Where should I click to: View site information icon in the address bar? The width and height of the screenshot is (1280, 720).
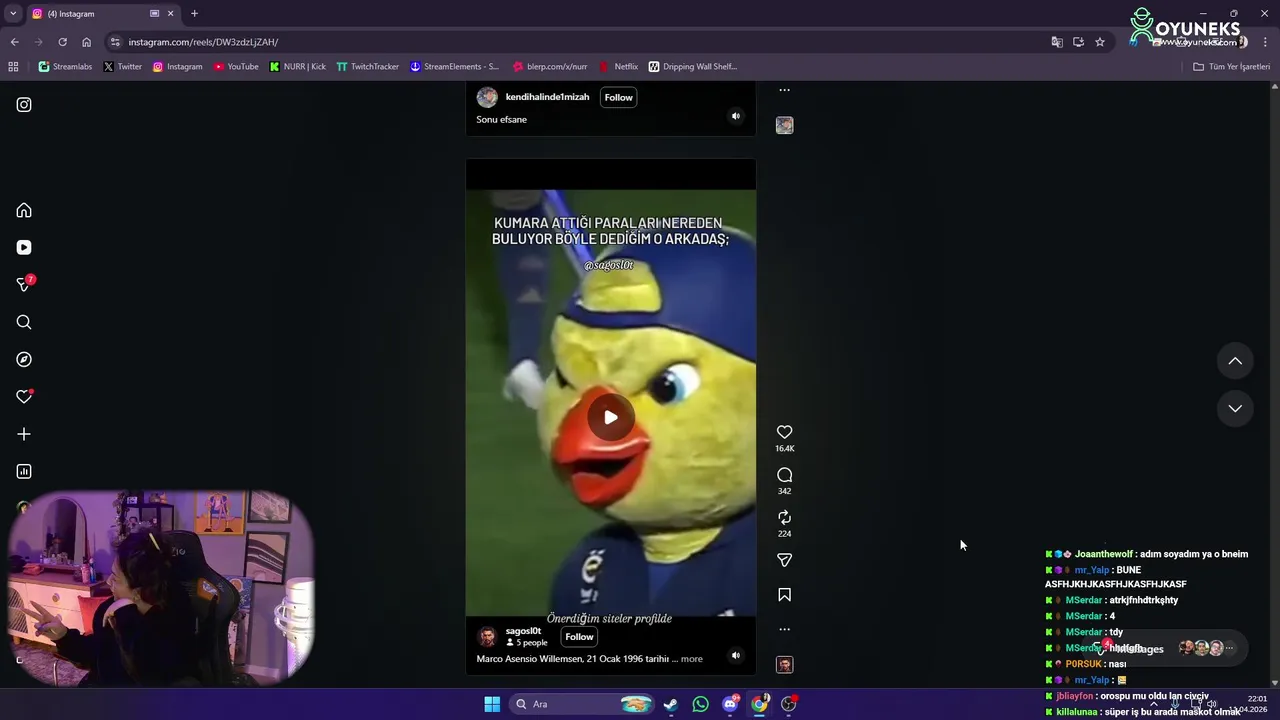[116, 42]
